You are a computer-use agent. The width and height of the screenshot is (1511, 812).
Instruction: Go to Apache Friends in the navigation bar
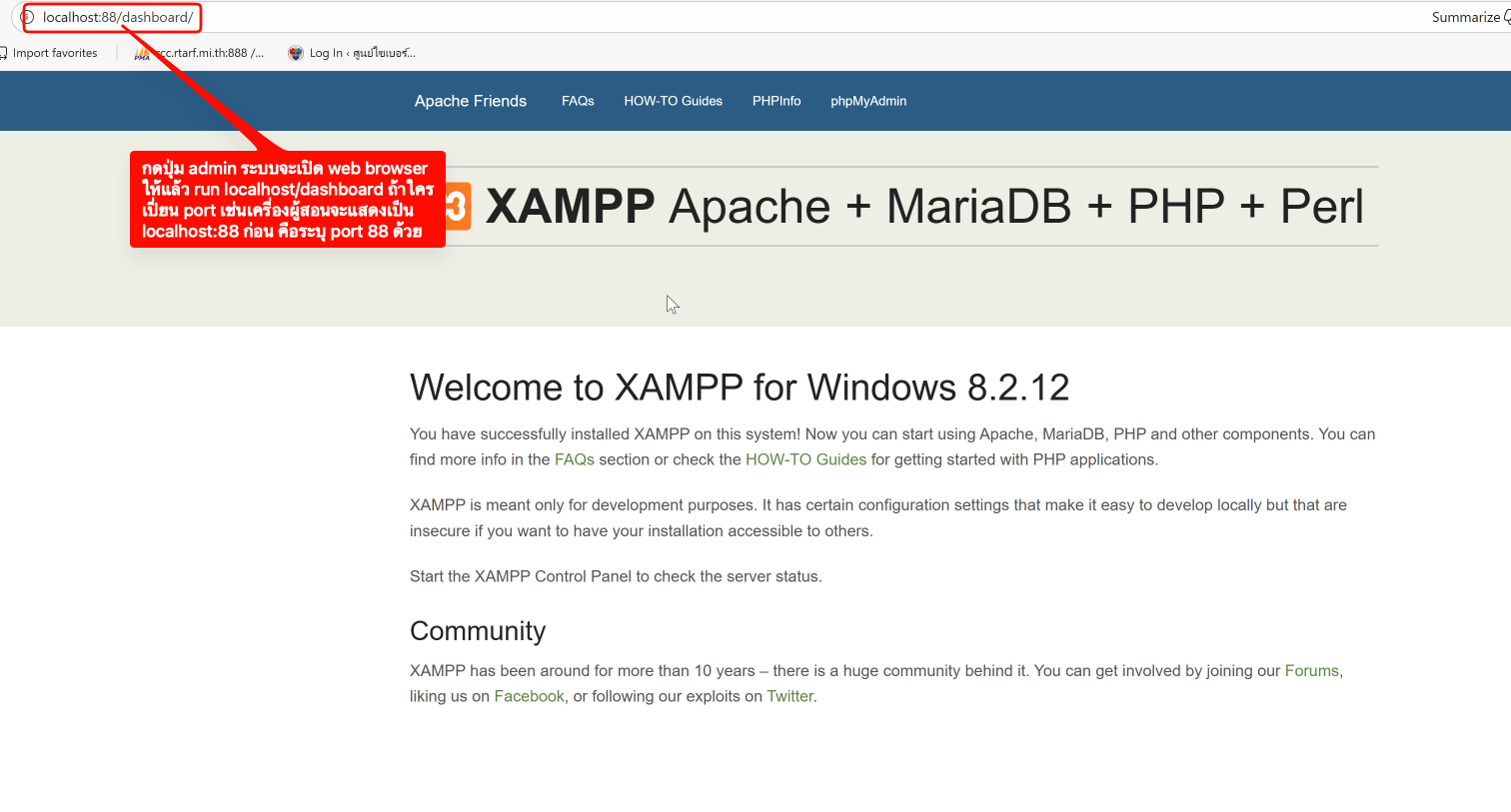pos(470,101)
